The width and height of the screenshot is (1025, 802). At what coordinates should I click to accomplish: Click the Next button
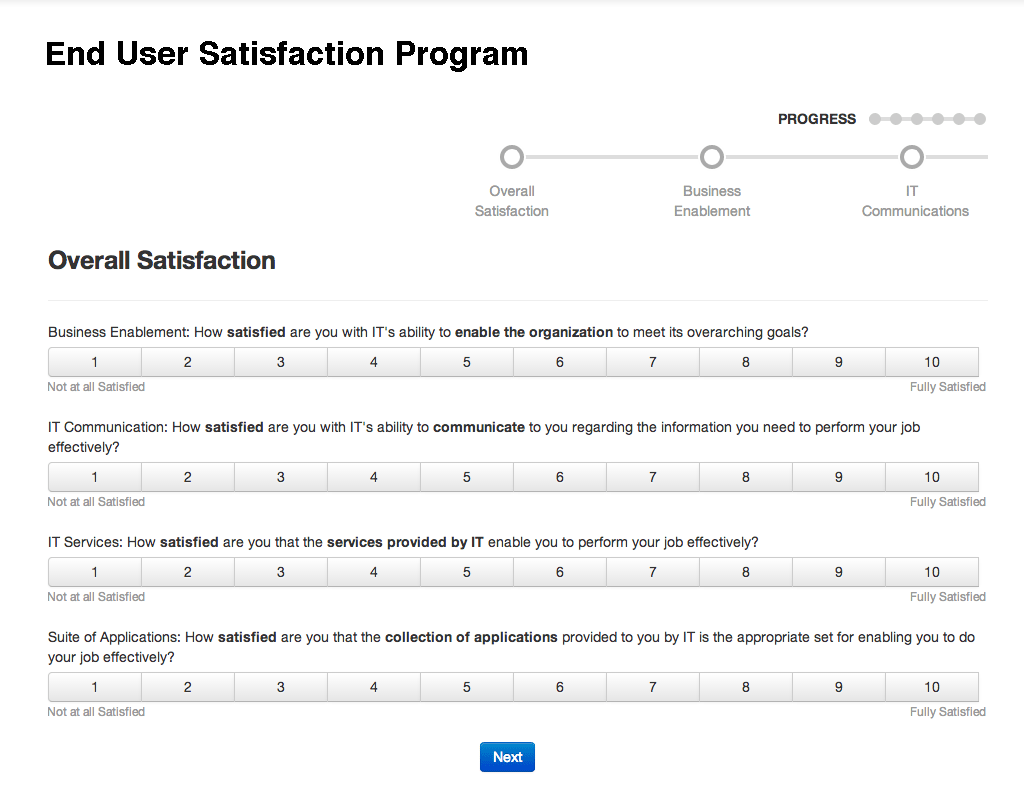click(507, 757)
